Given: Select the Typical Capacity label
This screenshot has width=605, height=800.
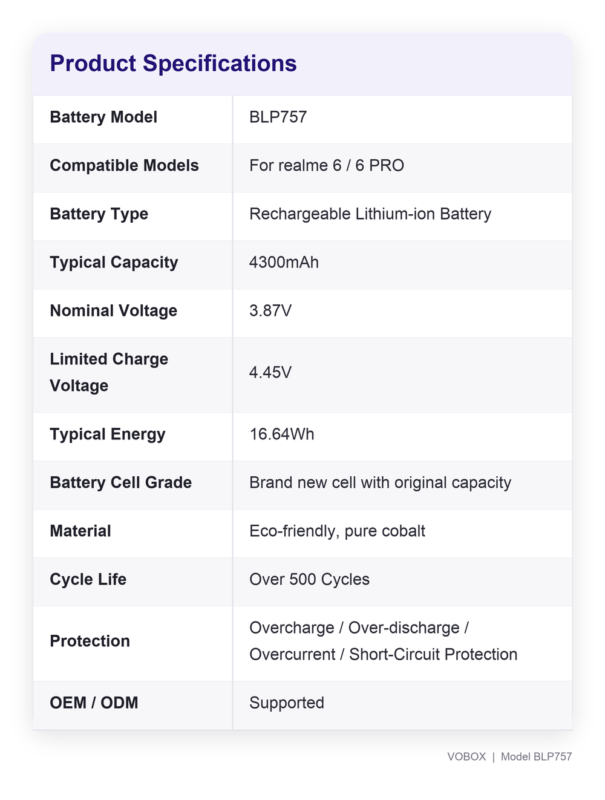Looking at the screenshot, I should (114, 262).
